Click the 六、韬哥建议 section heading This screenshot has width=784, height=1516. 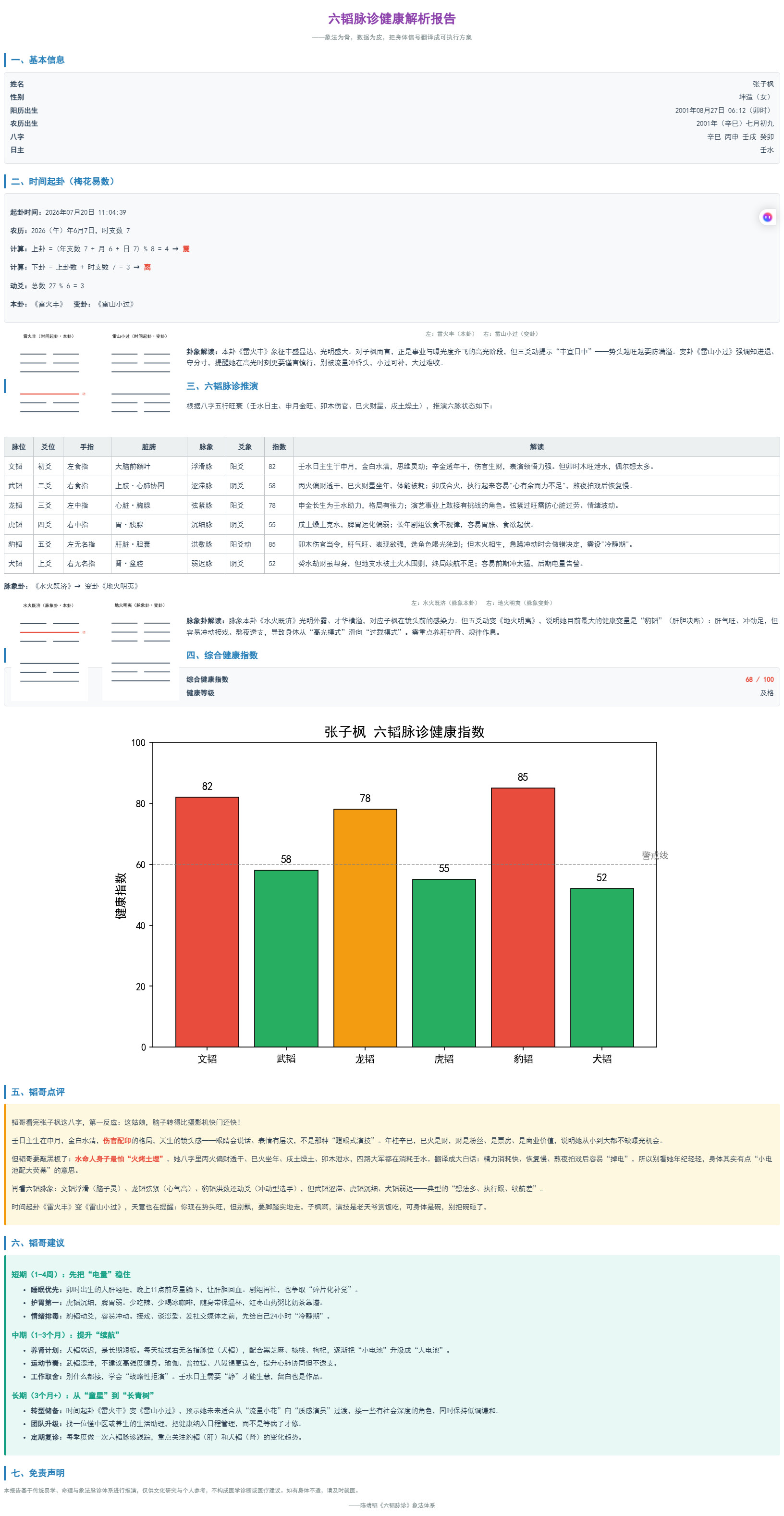[37, 1242]
